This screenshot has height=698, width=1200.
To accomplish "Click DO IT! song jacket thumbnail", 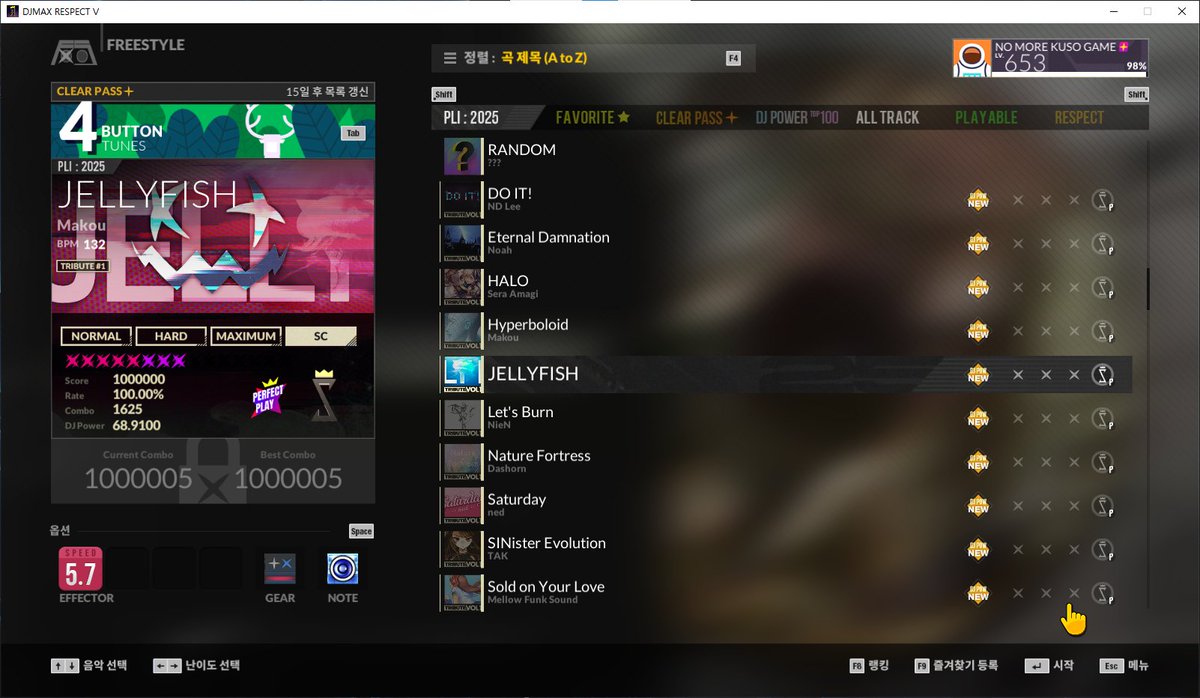I will 462,200.
